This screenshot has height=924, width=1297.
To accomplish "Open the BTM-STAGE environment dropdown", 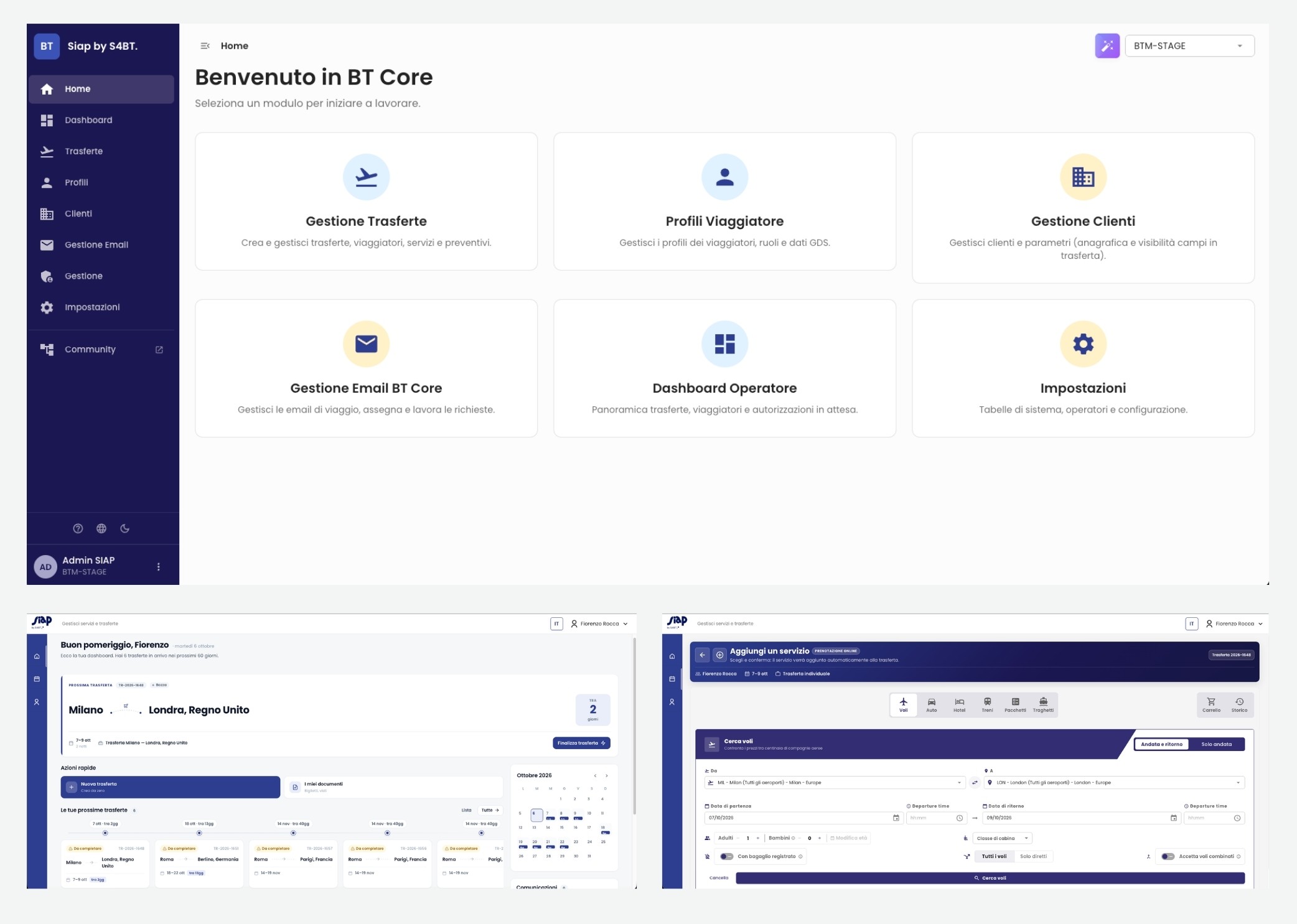I will tap(1189, 46).
